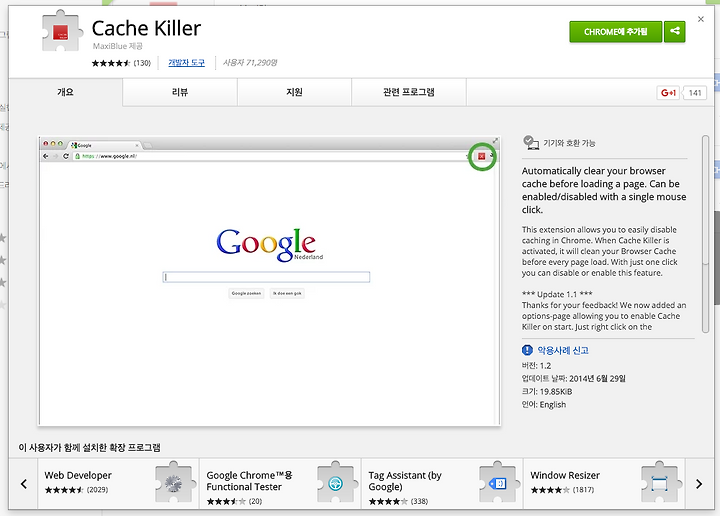Click the 버전: 1.2 text
This screenshot has width=720, height=516.
pyautogui.click(x=536, y=366)
